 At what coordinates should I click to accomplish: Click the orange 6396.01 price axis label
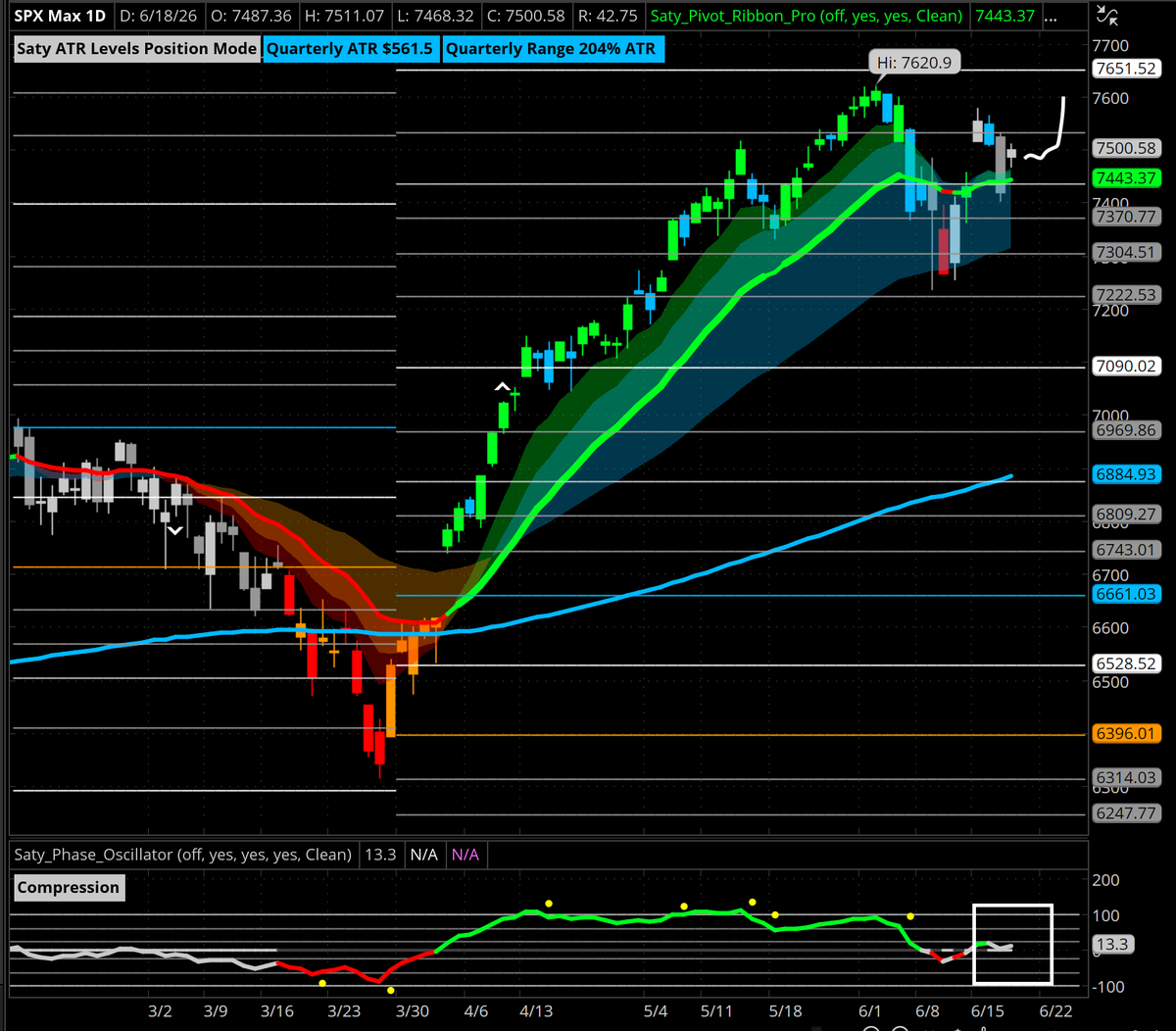point(1126,733)
